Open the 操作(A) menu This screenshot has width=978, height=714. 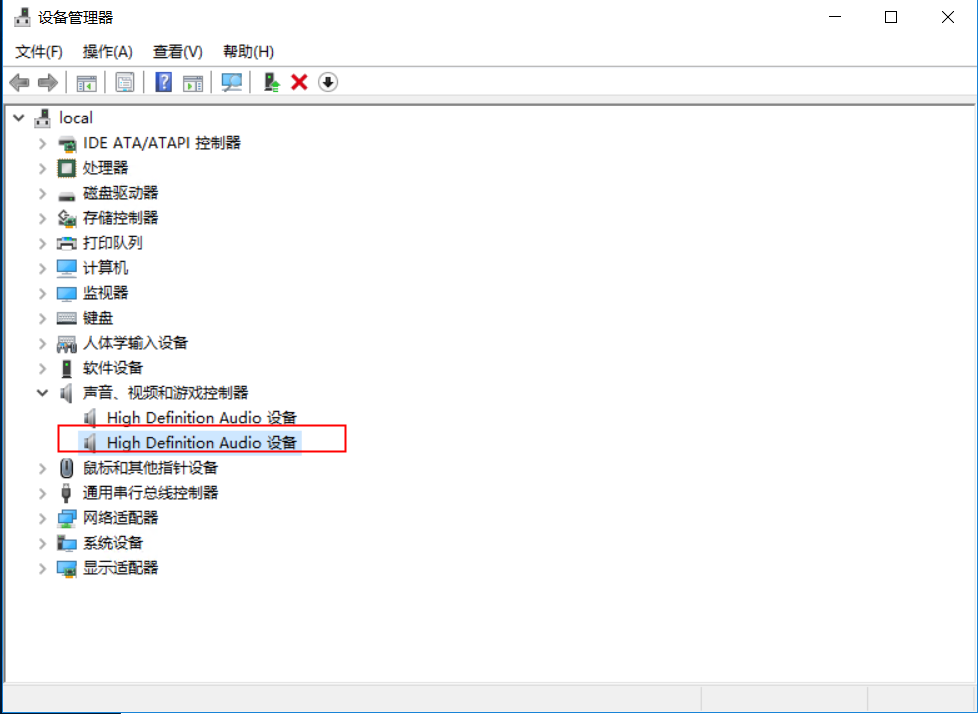click(x=107, y=51)
